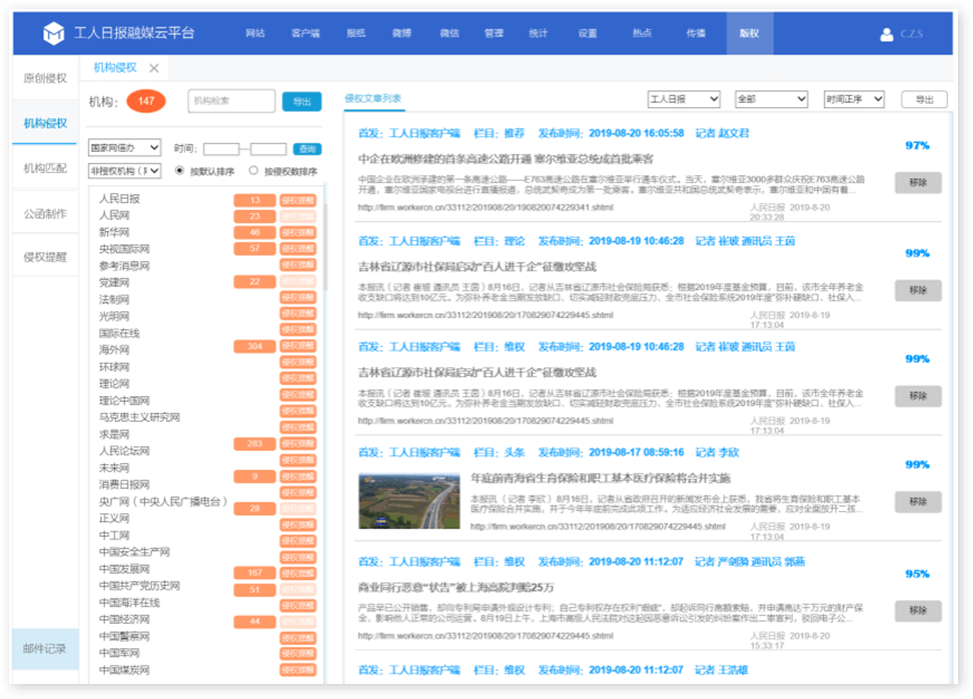Click the blue 导出 button beside search
The width and height of the screenshot is (973, 699).
302,101
